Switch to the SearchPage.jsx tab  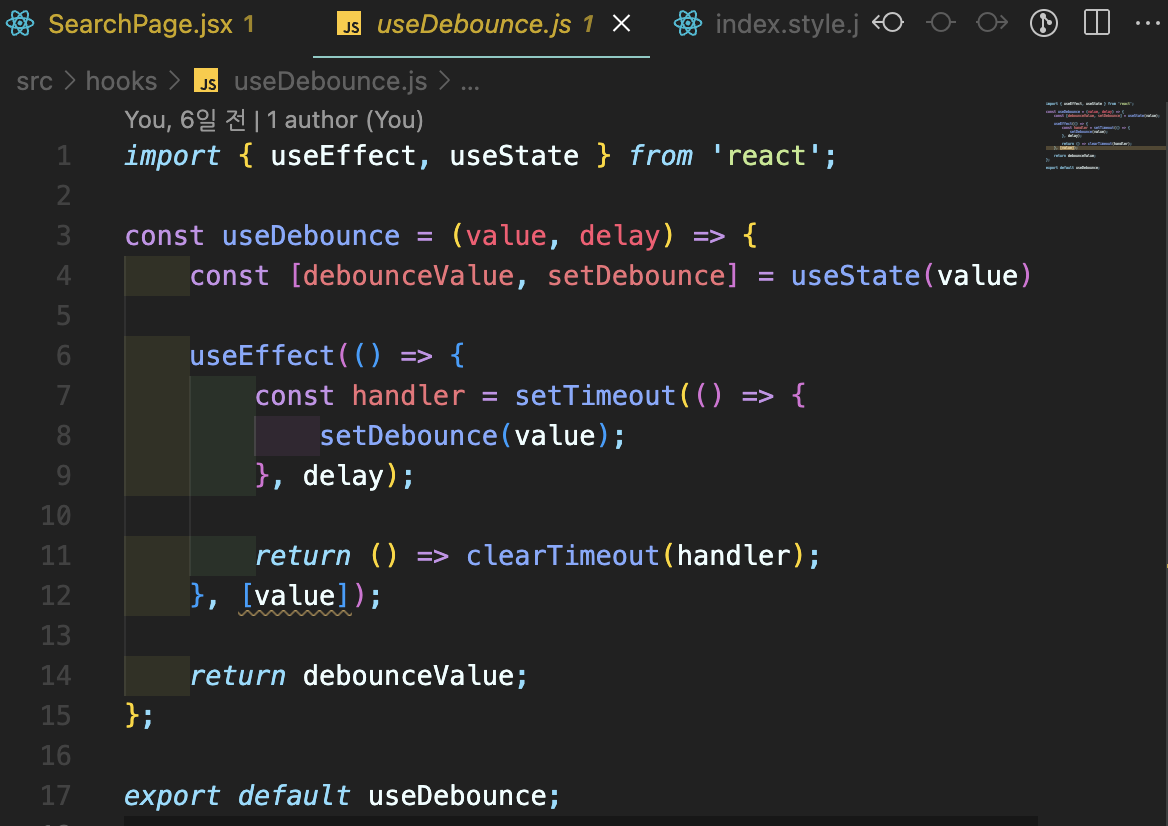(150, 25)
